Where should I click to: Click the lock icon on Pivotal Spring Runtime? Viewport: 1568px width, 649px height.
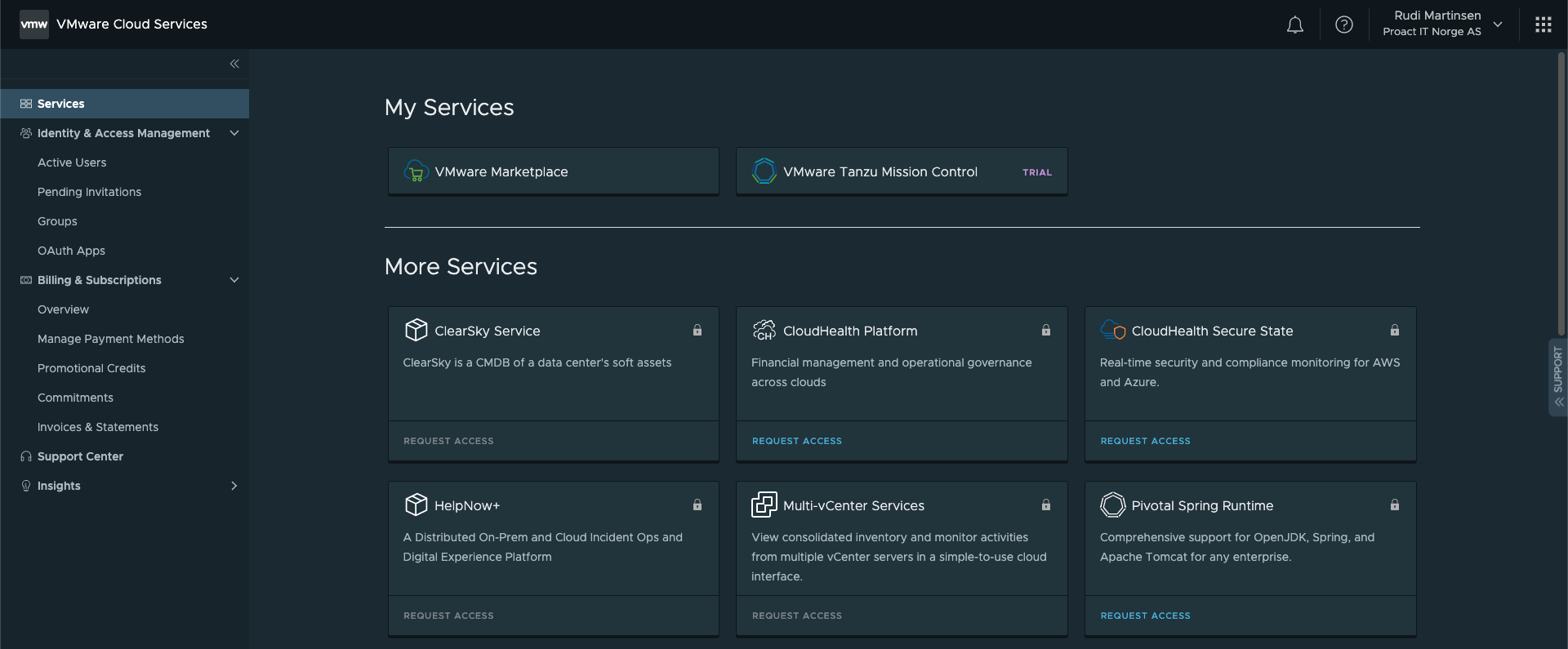pos(1395,505)
